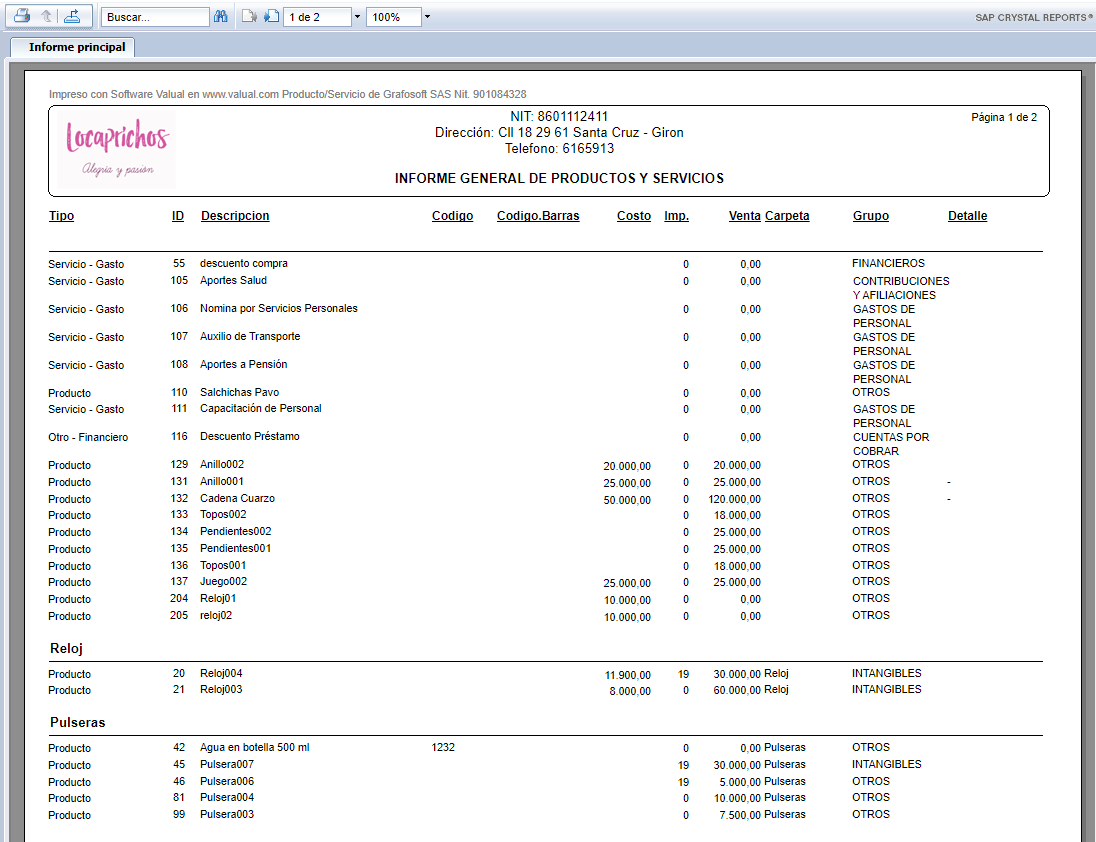Open the page number dropdown arrow
Image resolution: width=1096 pixels, height=842 pixels.
357,17
